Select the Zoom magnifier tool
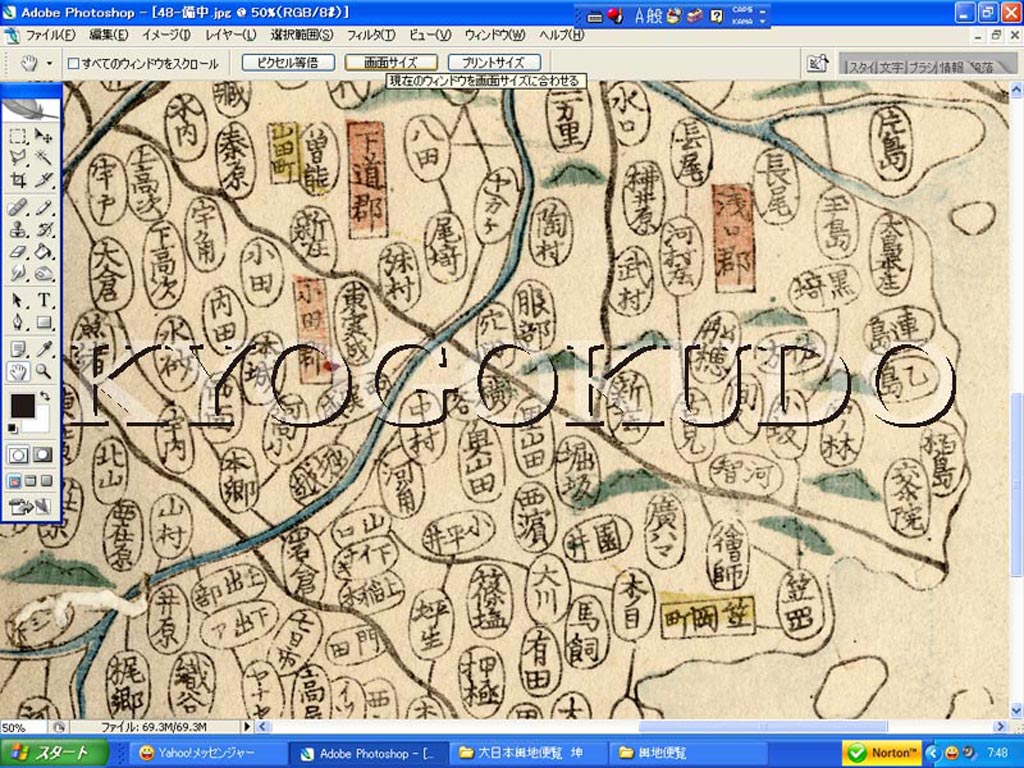Screen dimensions: 1024x768 pyautogui.click(x=43, y=372)
